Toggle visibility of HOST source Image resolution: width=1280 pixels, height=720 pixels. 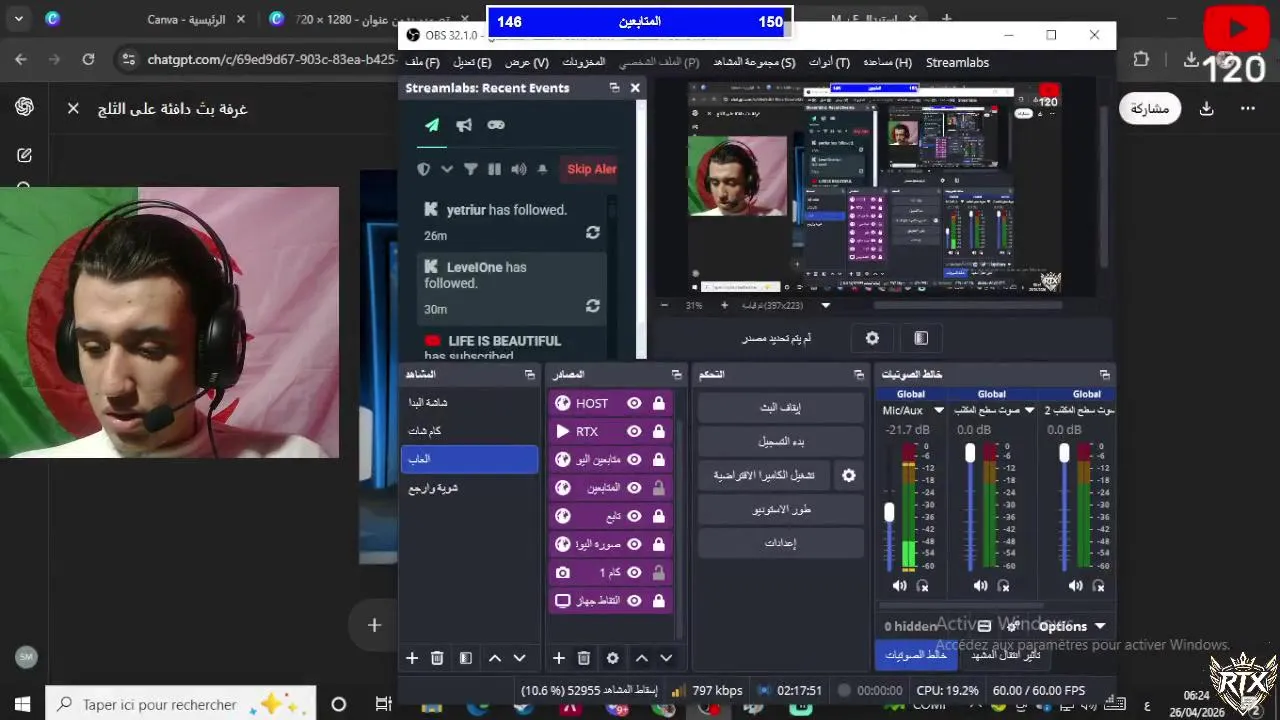point(634,403)
